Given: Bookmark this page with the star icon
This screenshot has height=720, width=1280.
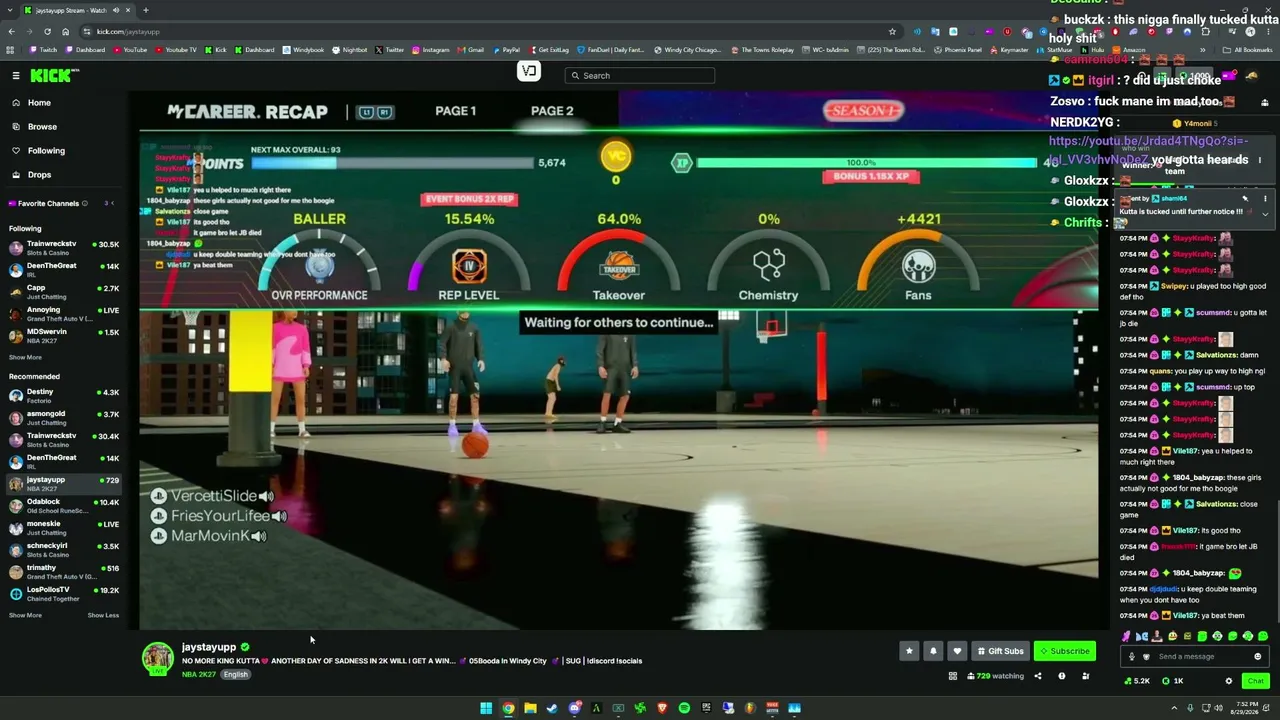Looking at the screenshot, I should click(x=892, y=31).
